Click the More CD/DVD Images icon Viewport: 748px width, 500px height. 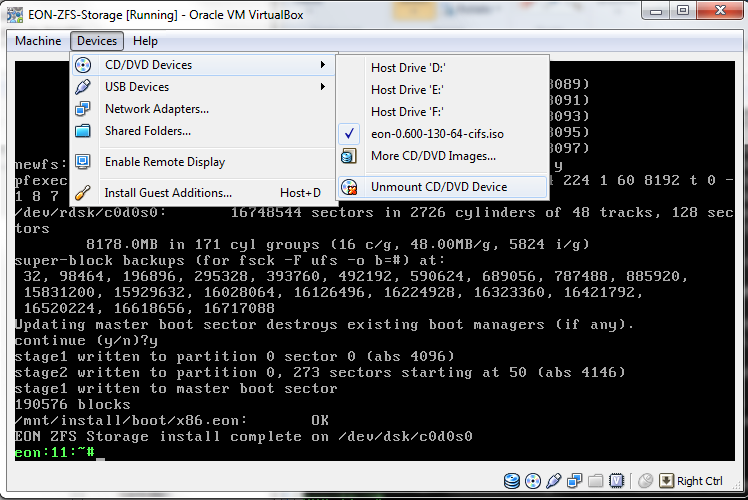[x=349, y=156]
